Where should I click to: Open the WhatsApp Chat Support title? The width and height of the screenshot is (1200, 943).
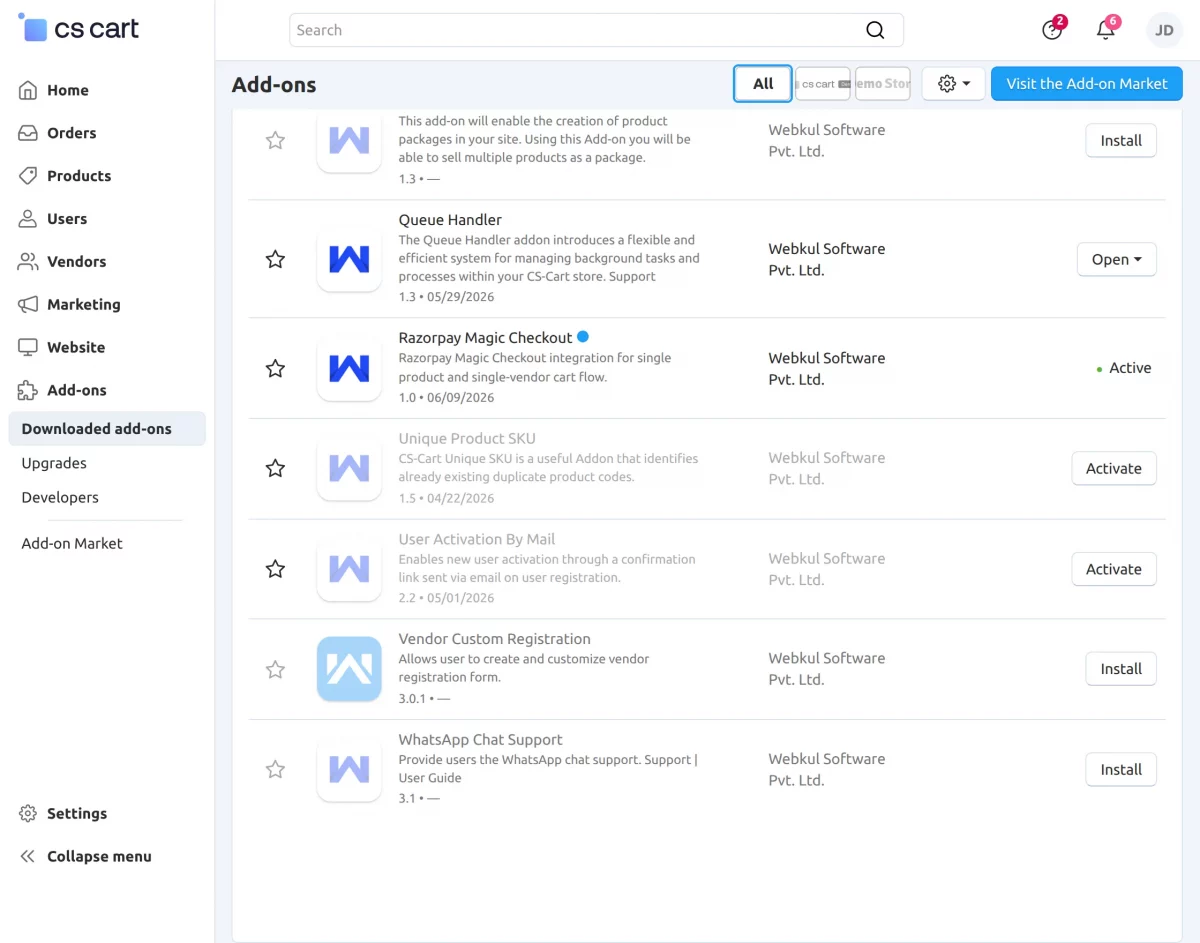480,740
